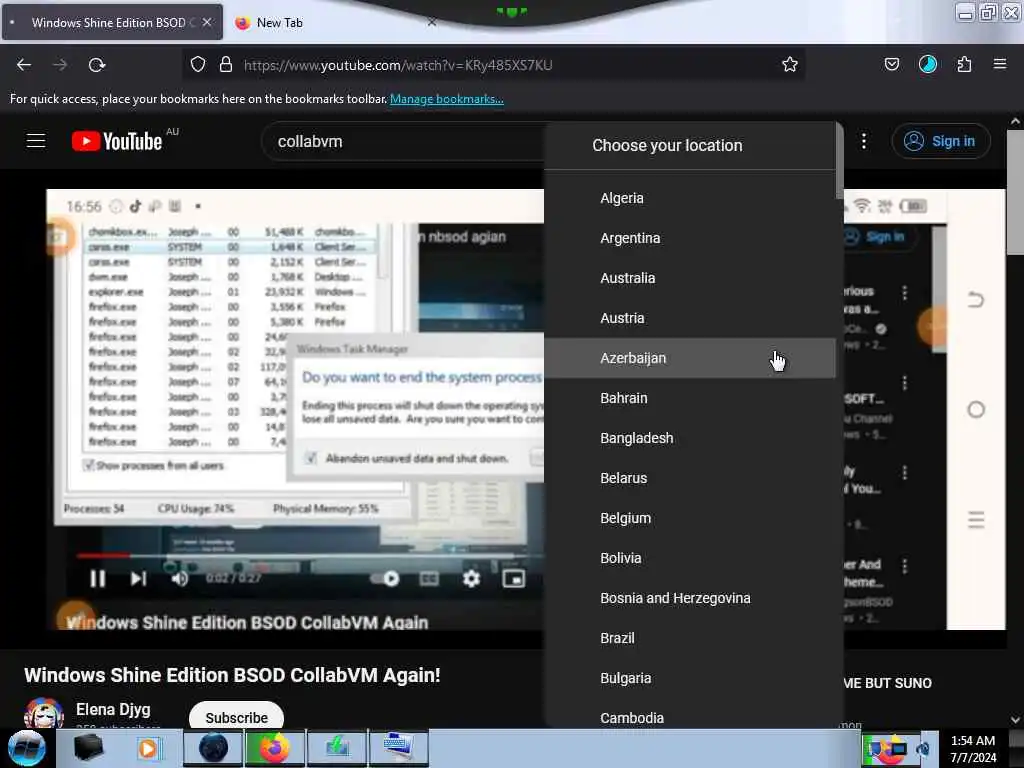Click the volume speaker tray icon

coord(923,750)
